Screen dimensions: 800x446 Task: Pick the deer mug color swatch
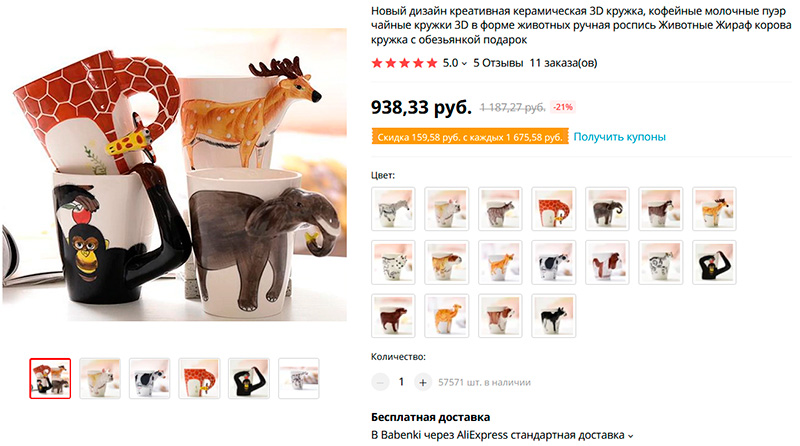point(714,209)
